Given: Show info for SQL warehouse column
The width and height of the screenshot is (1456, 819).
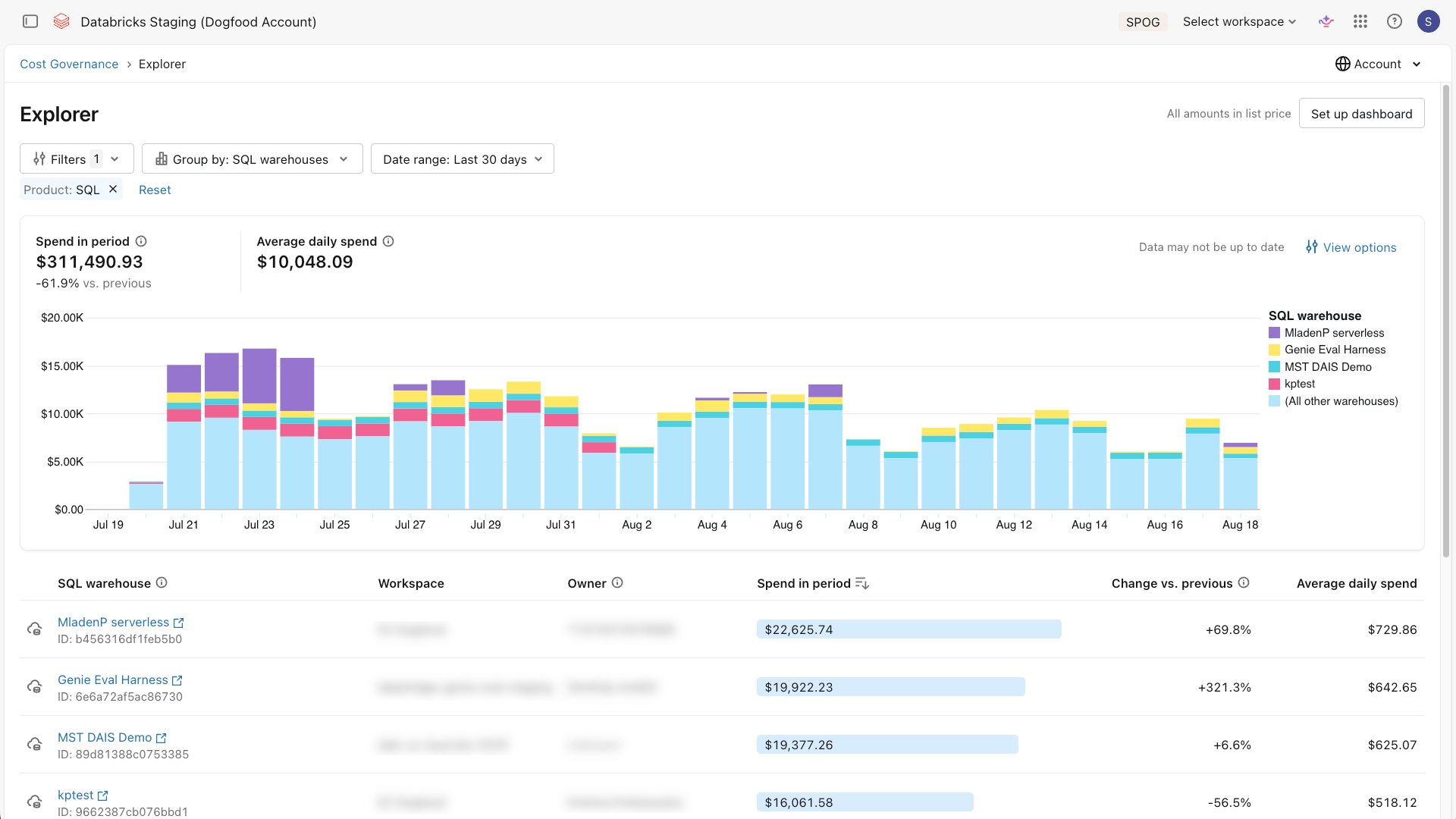Looking at the screenshot, I should coord(162,582).
